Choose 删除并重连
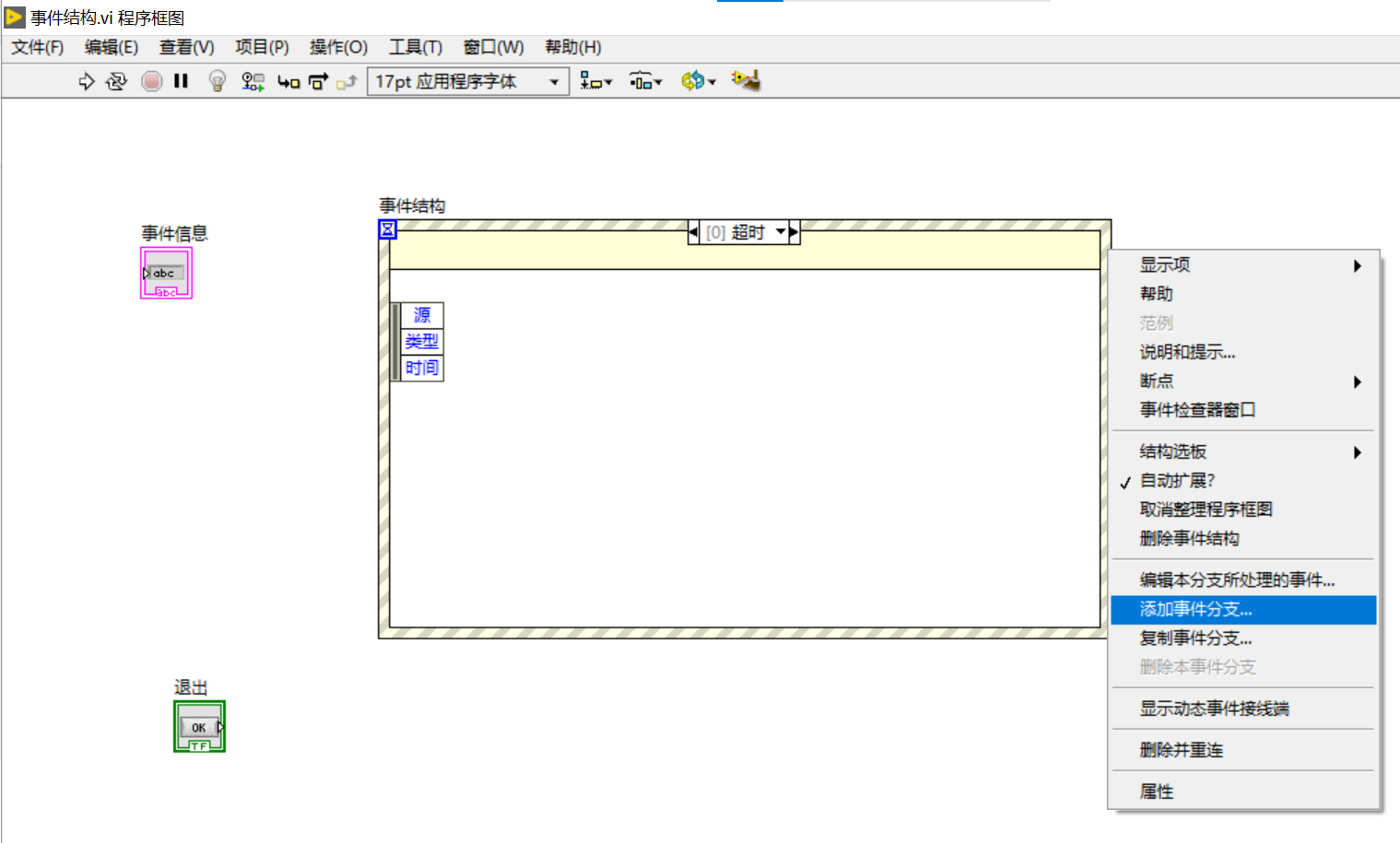1400x843 pixels. pos(1243,750)
